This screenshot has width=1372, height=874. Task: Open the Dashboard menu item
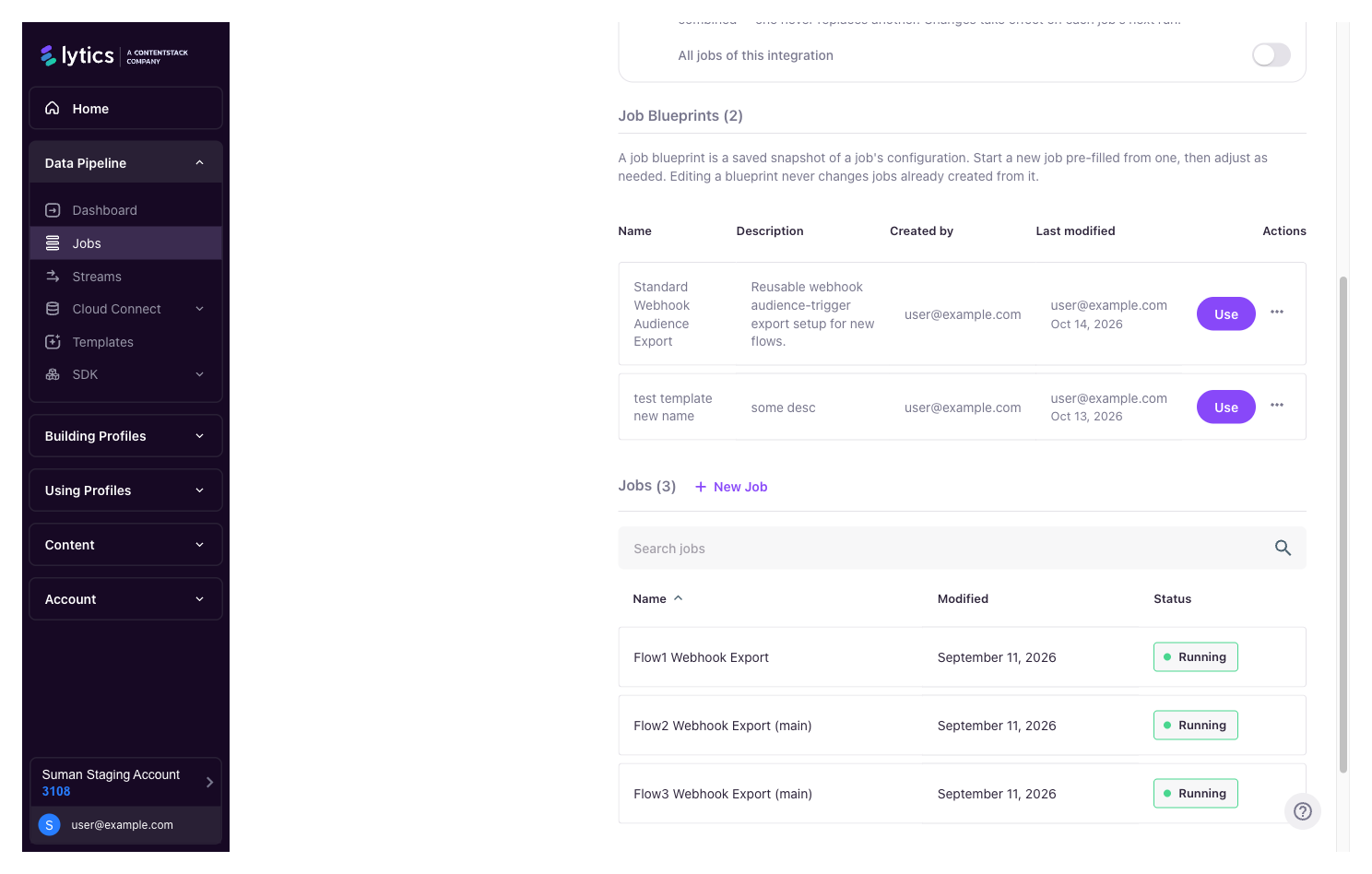pyautogui.click(x=125, y=210)
